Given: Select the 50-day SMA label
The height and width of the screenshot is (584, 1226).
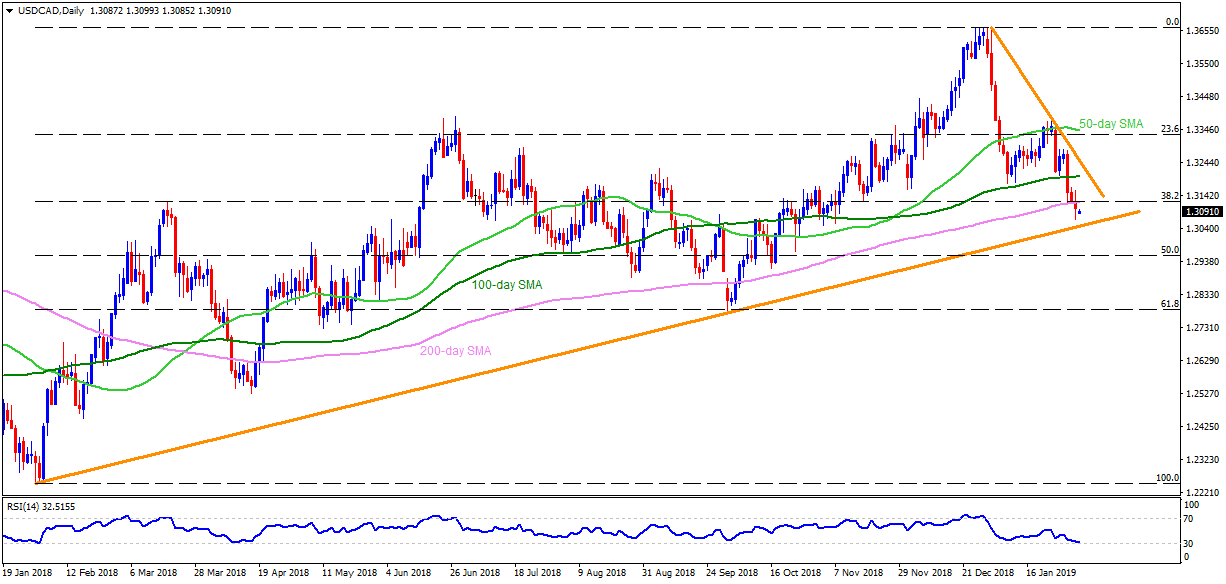Looking at the screenshot, I should click(x=1110, y=123).
